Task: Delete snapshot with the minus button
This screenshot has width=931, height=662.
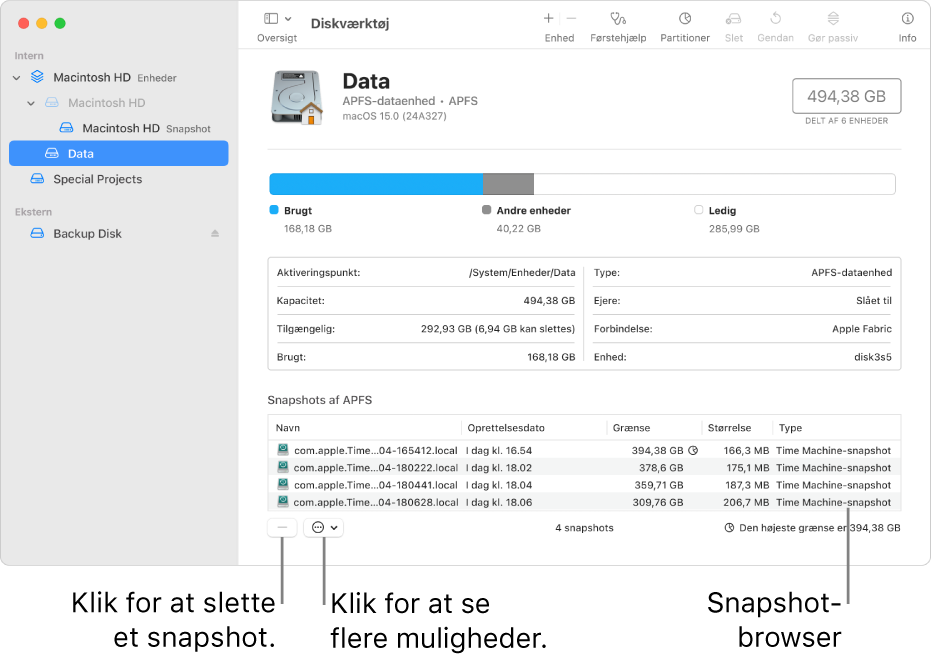Action: pyautogui.click(x=282, y=527)
